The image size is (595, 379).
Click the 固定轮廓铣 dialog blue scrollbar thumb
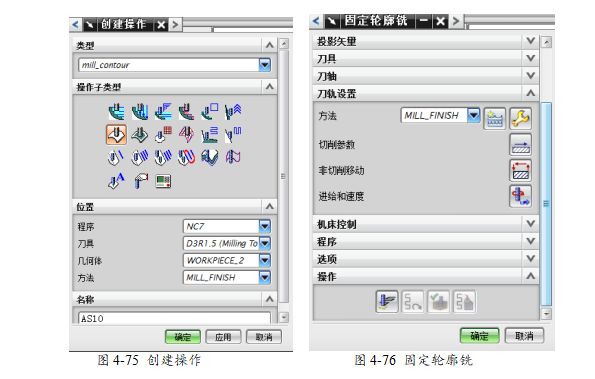[546, 204]
